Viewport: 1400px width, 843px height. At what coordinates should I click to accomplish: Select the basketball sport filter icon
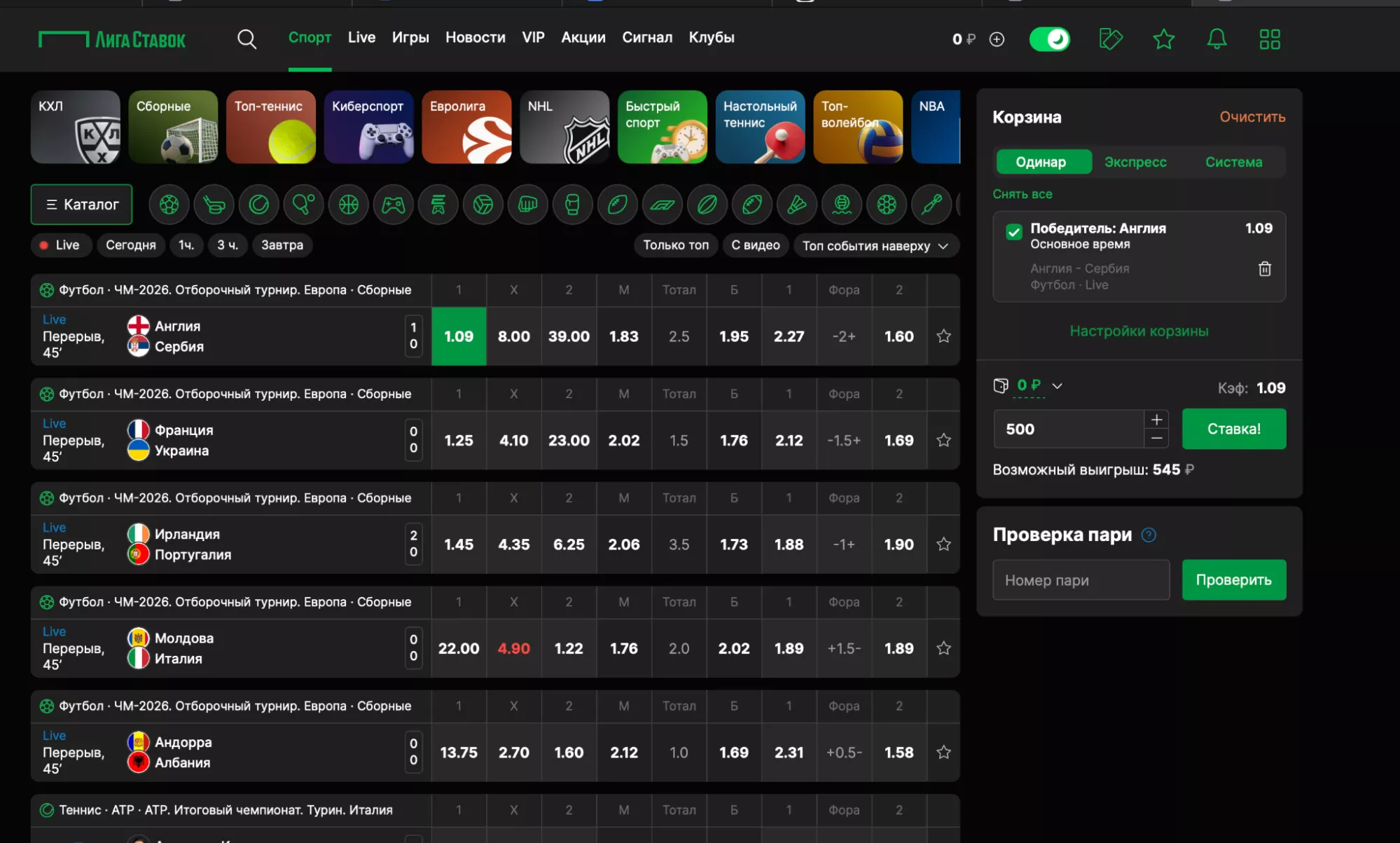(x=348, y=205)
